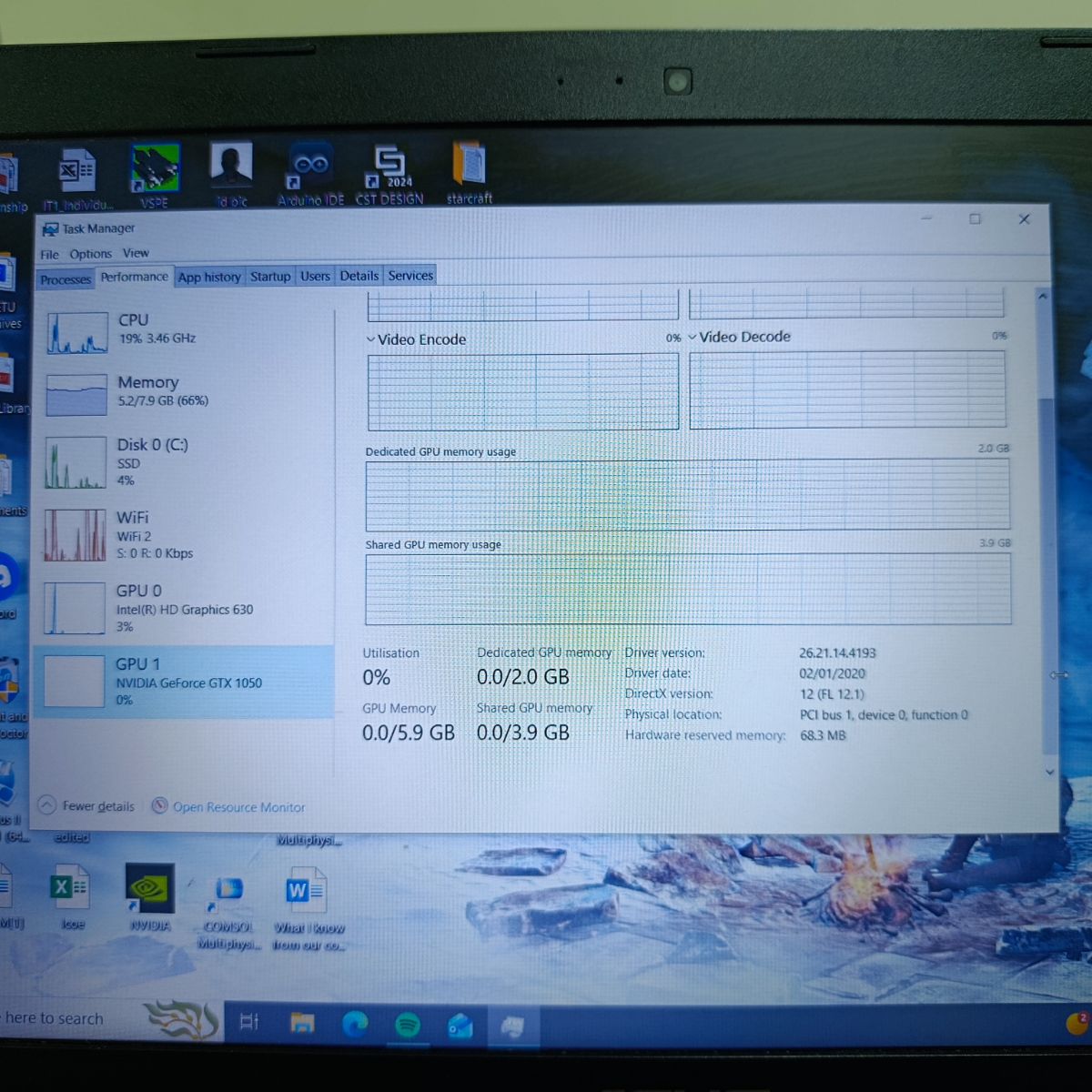Viewport: 1092px width, 1092px height.
Task: Expand the Video Decode graph dropdown
Action: [693, 337]
